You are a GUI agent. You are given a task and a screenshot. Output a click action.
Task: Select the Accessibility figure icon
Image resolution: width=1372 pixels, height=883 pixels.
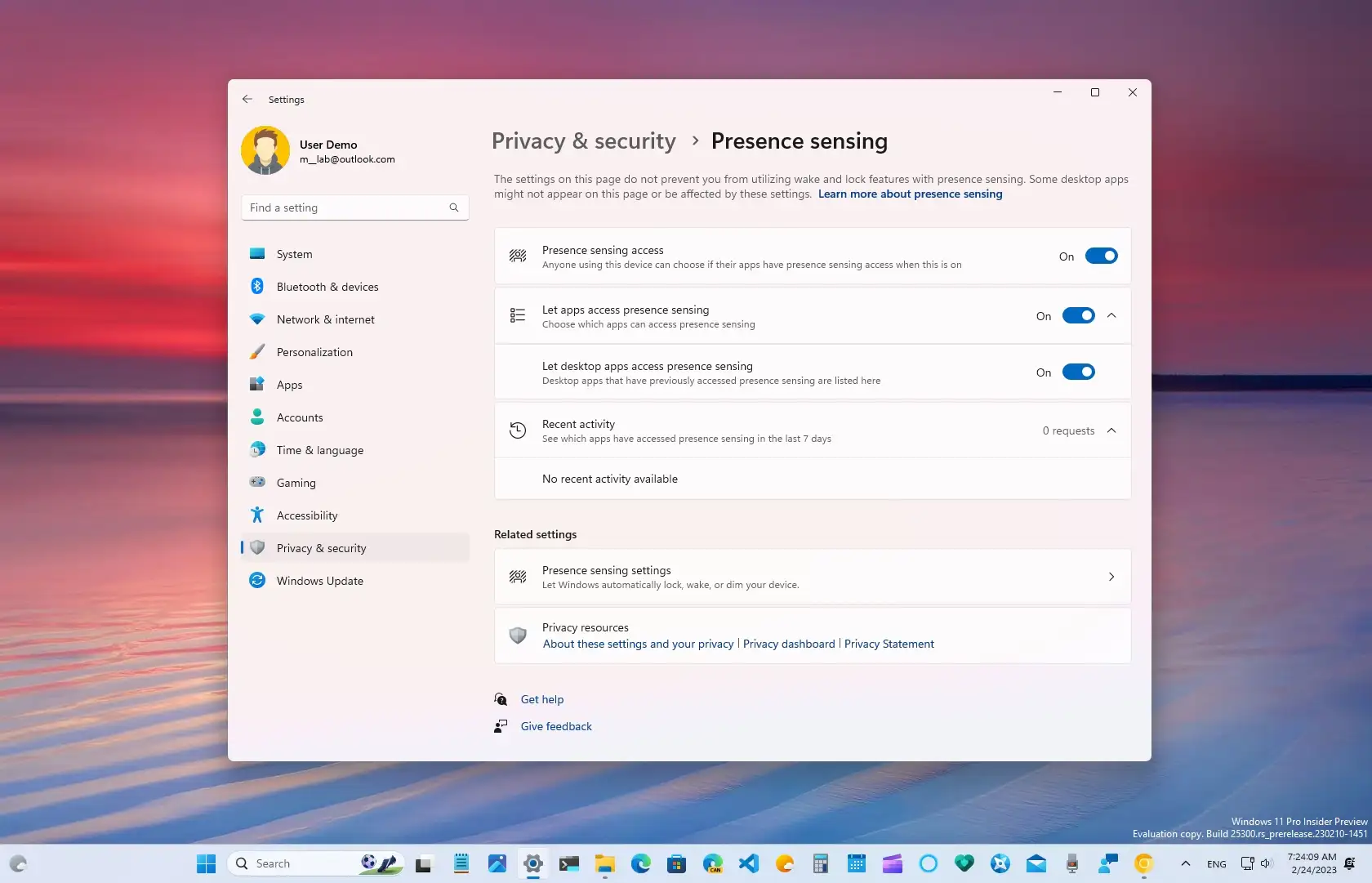point(257,515)
